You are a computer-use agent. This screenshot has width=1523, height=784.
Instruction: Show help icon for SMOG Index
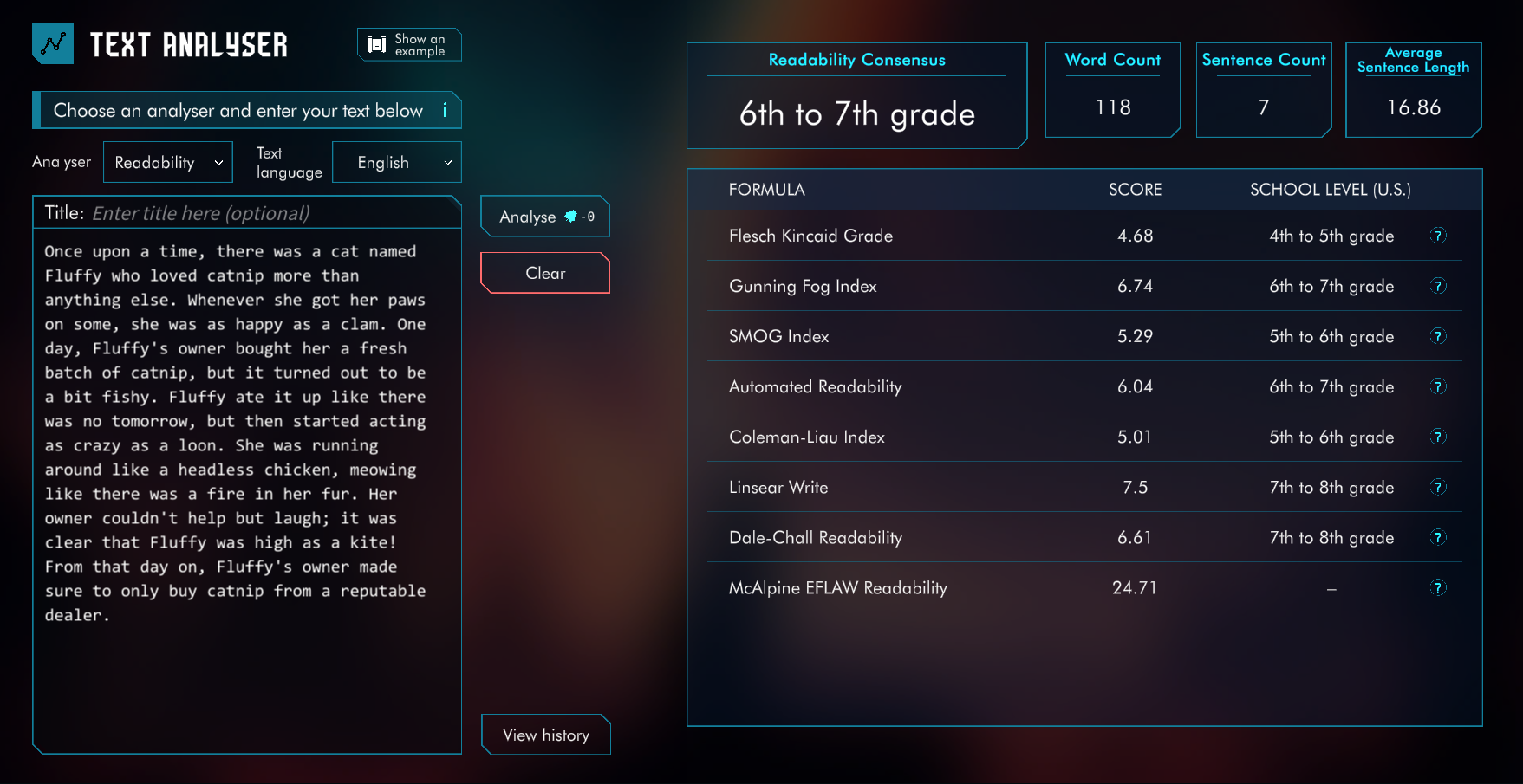click(1438, 336)
